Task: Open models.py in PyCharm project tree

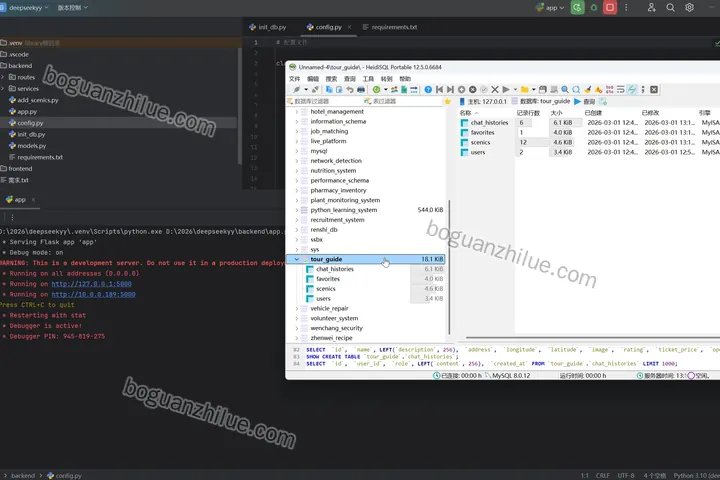Action: [x=32, y=146]
